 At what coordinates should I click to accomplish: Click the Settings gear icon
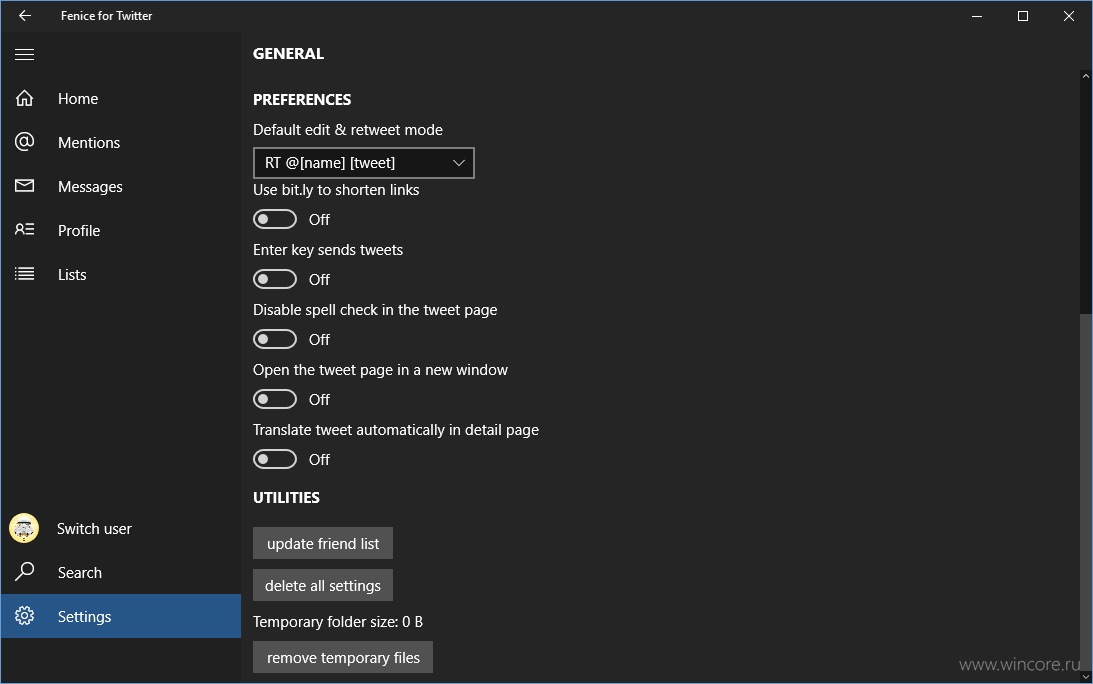24,616
